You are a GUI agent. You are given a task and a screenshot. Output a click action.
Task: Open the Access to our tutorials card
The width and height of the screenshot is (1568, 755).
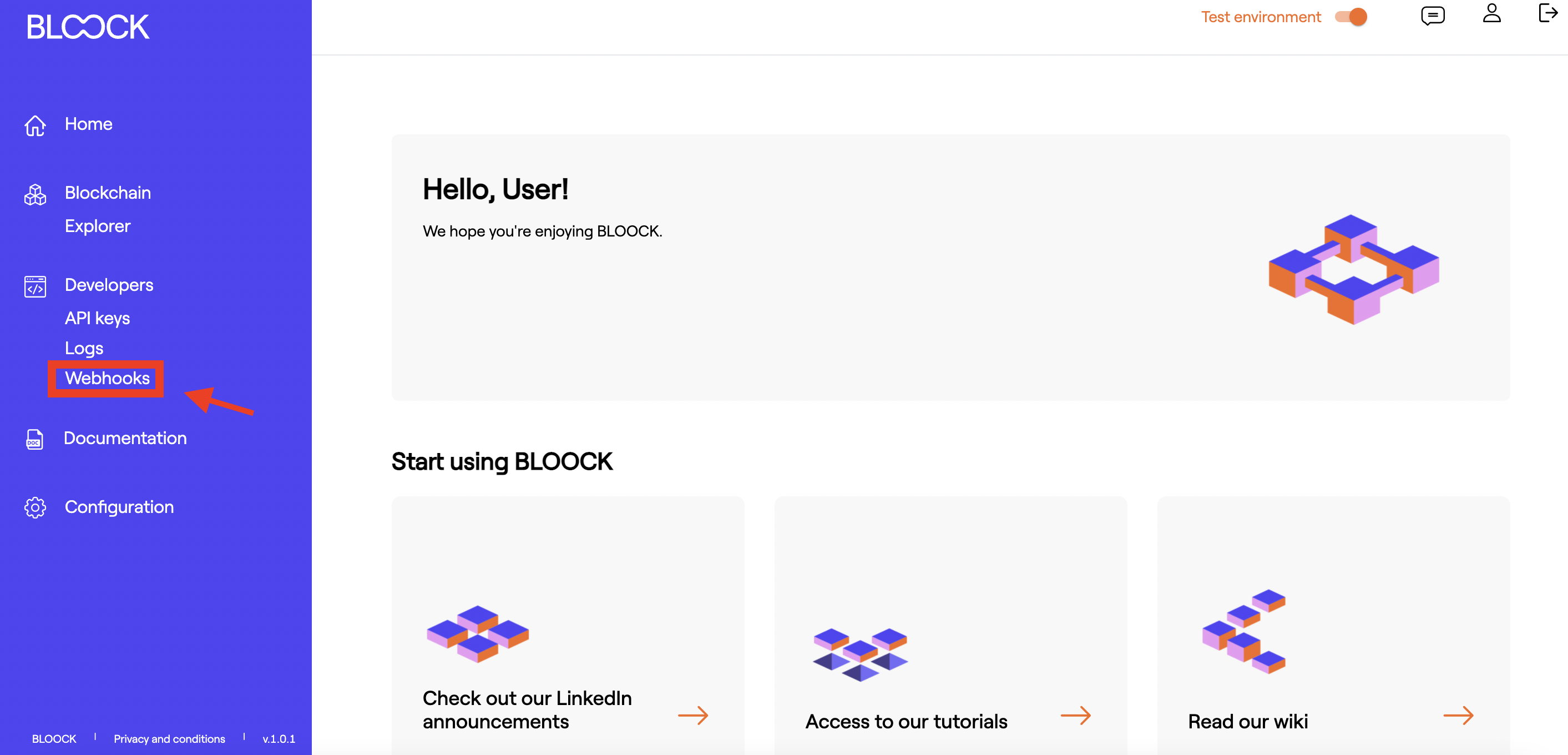click(x=906, y=722)
